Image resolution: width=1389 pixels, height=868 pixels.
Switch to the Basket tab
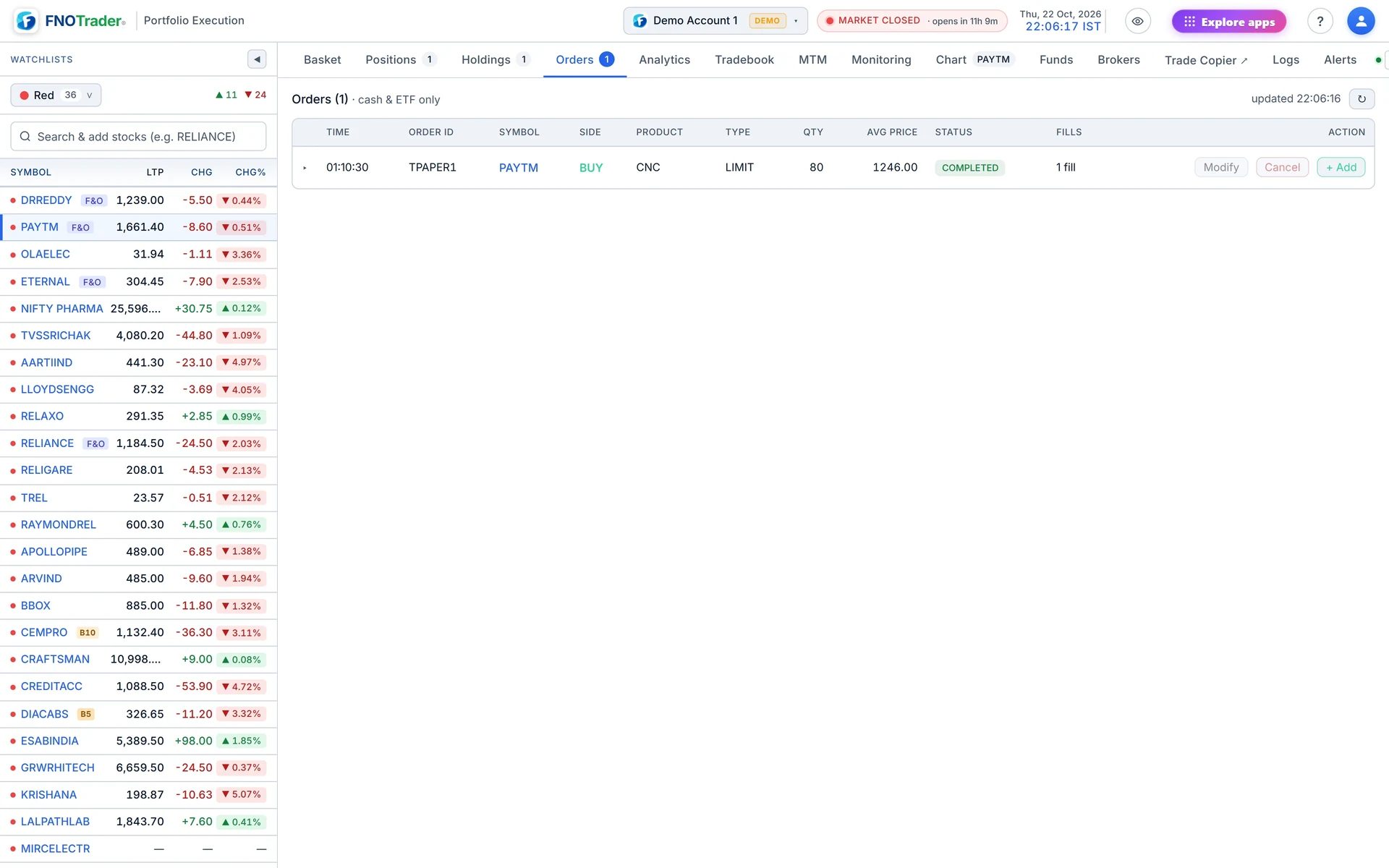coord(322,59)
